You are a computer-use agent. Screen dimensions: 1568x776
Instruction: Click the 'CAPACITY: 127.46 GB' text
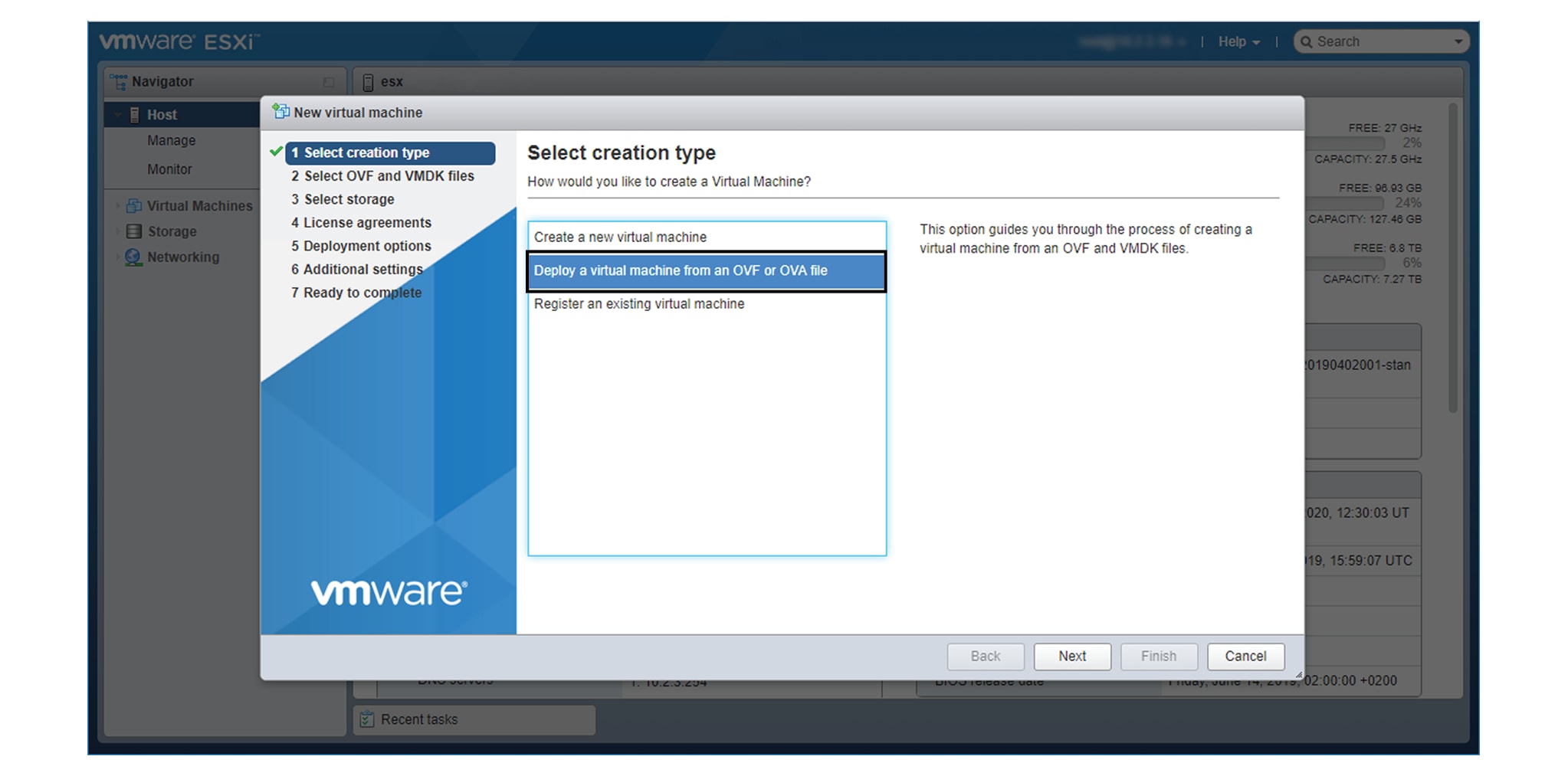pyautogui.click(x=1365, y=219)
